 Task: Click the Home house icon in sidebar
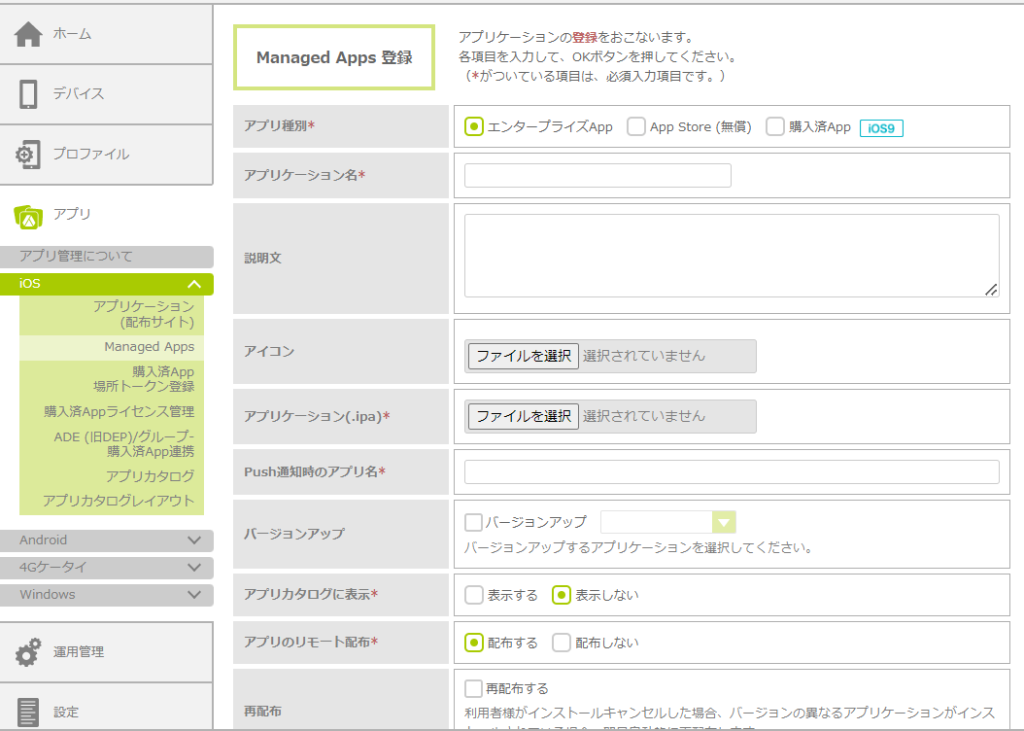[x=28, y=34]
